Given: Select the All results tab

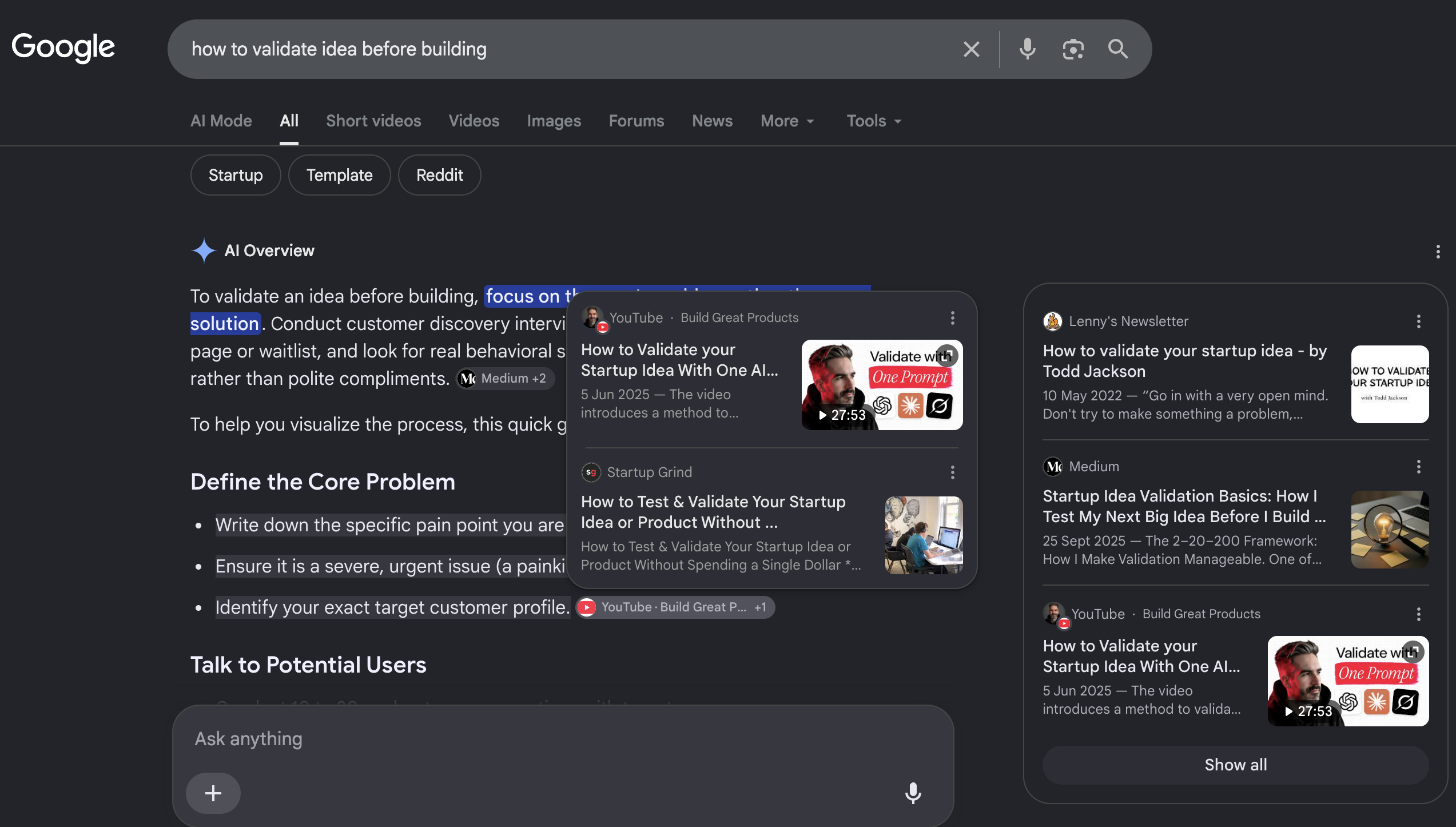Looking at the screenshot, I should [289, 121].
